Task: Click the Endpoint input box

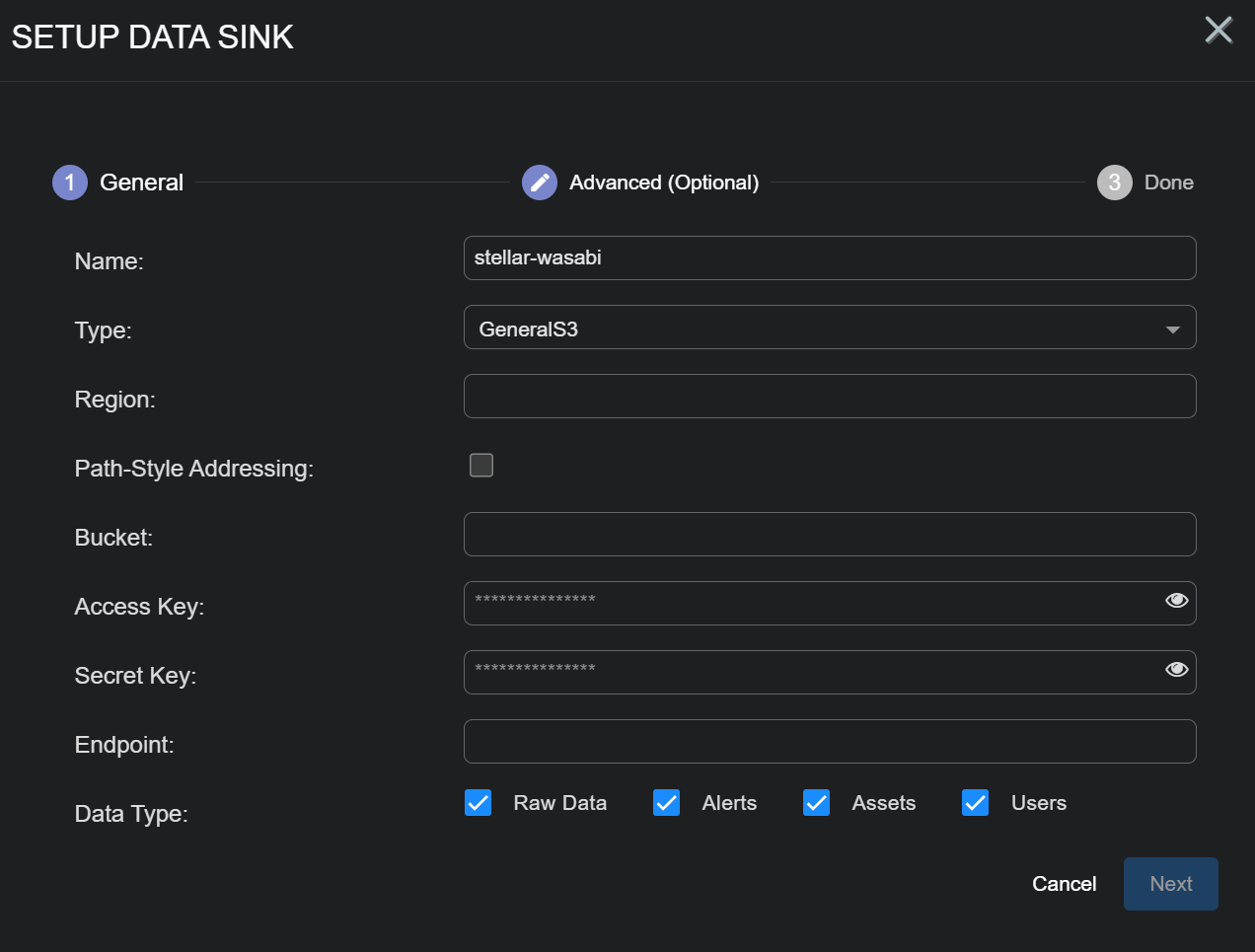Action: 829,742
